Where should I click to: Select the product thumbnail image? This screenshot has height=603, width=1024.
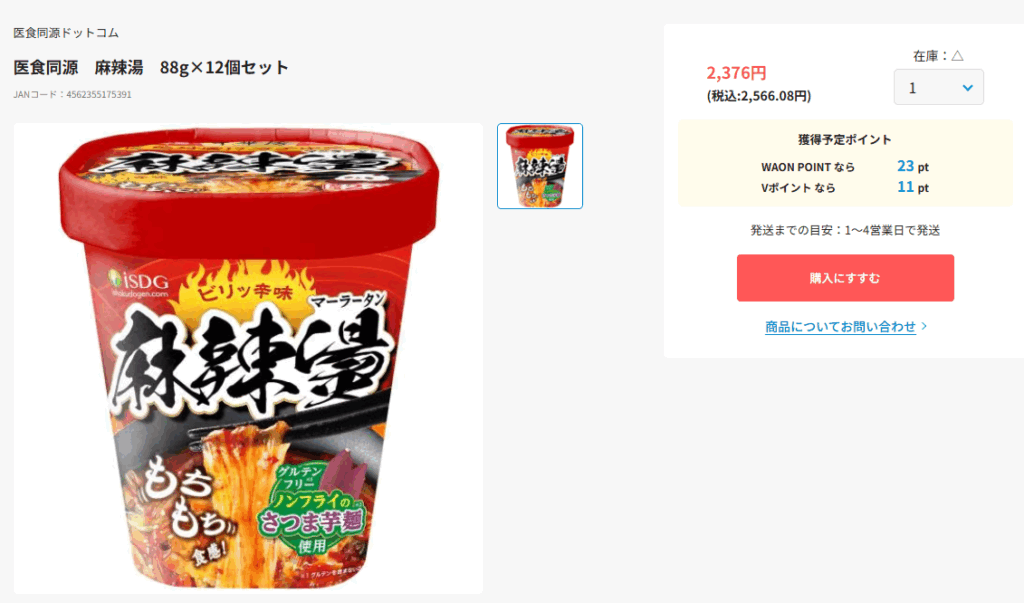click(x=539, y=166)
